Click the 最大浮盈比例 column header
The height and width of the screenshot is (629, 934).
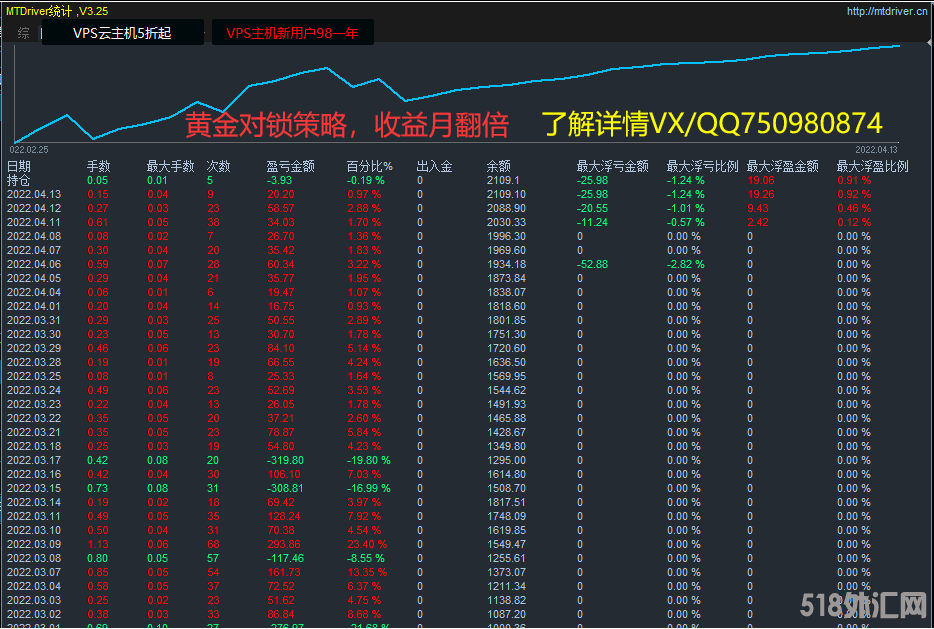(x=872, y=166)
